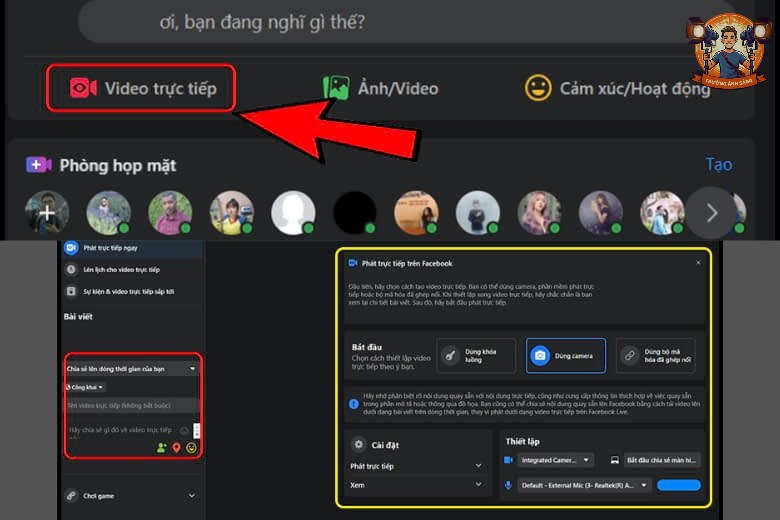Click the 'Bài viết' heading

(78, 316)
